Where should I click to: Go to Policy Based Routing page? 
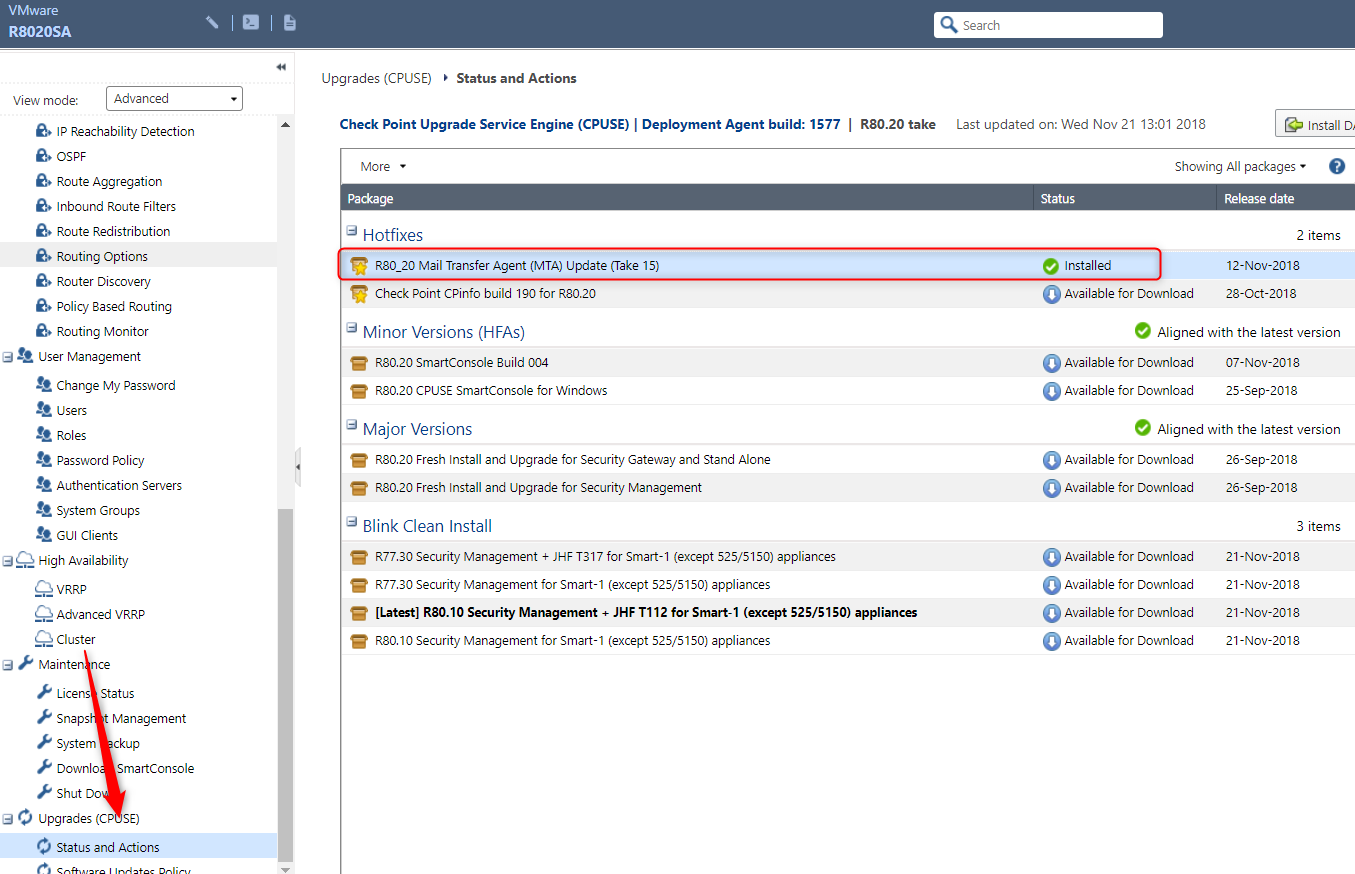click(x=114, y=306)
